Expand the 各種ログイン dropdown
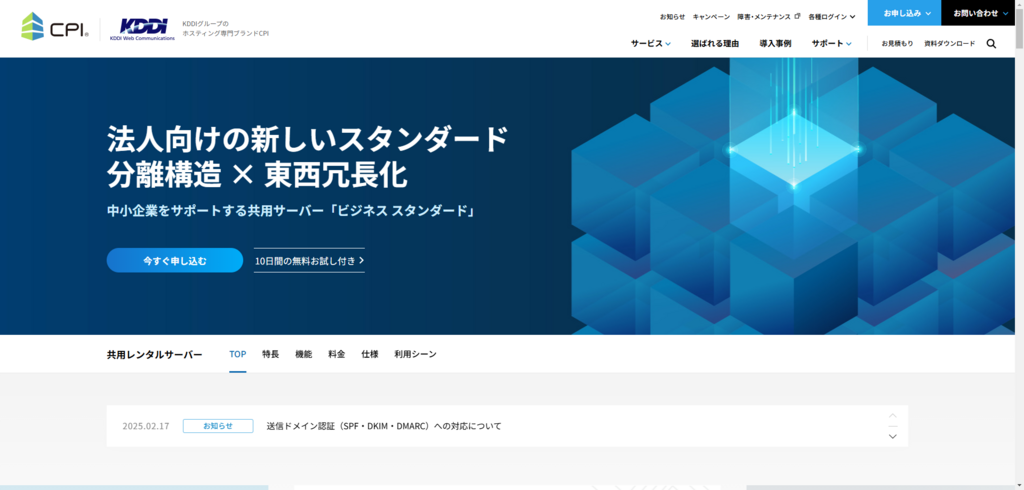This screenshot has width=1024, height=490. [x=831, y=17]
